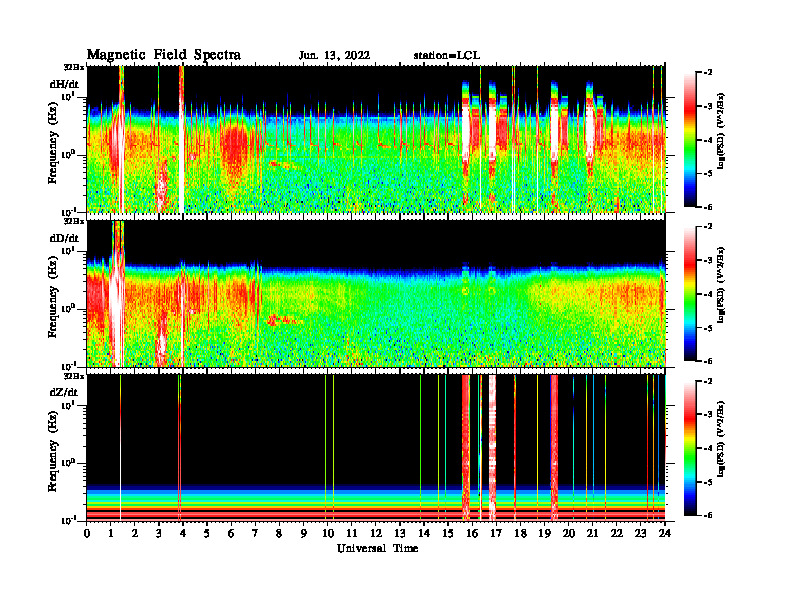Click the "Universal Time" axis title

tap(377, 548)
